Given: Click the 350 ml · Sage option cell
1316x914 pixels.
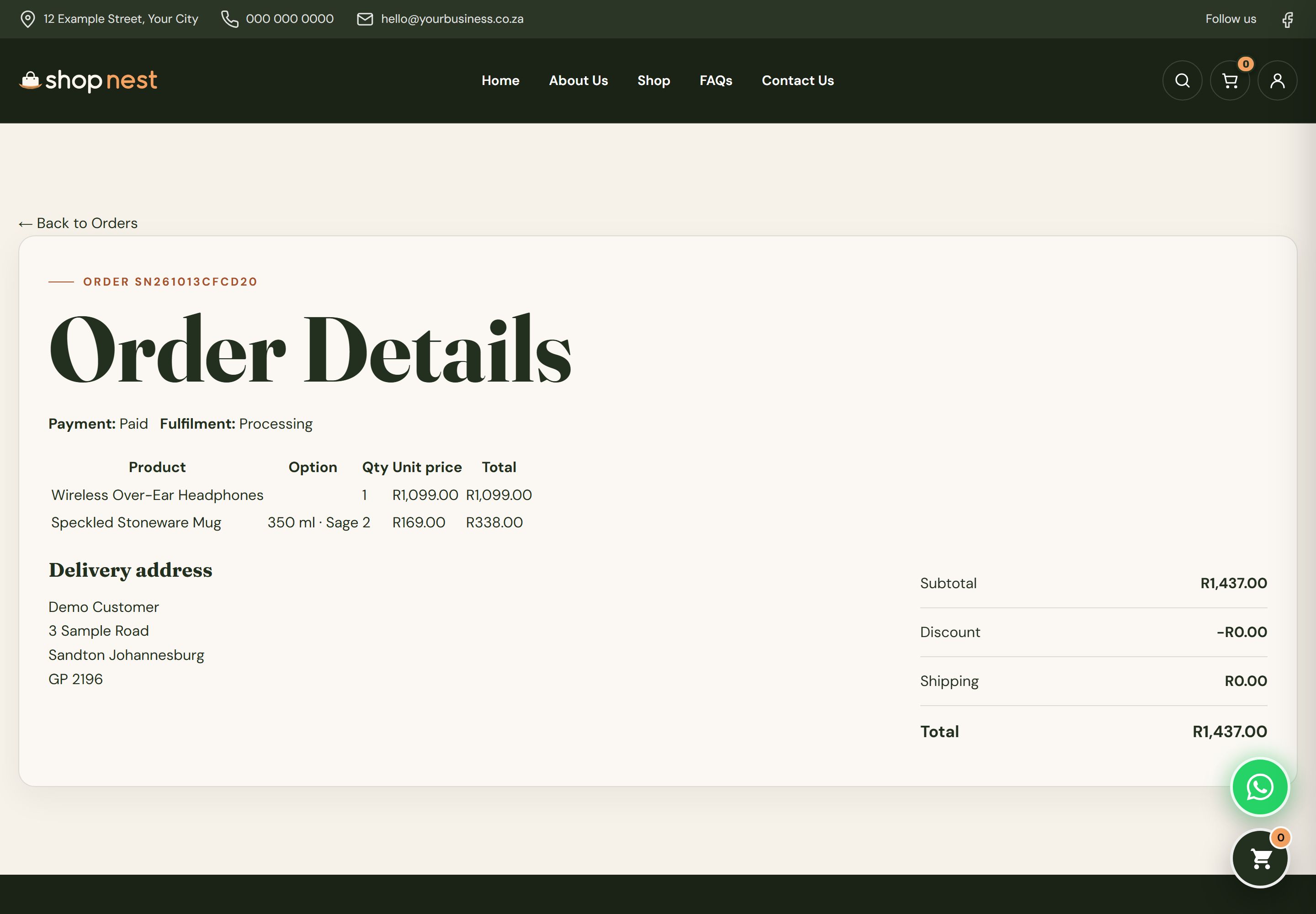Looking at the screenshot, I should pos(313,522).
